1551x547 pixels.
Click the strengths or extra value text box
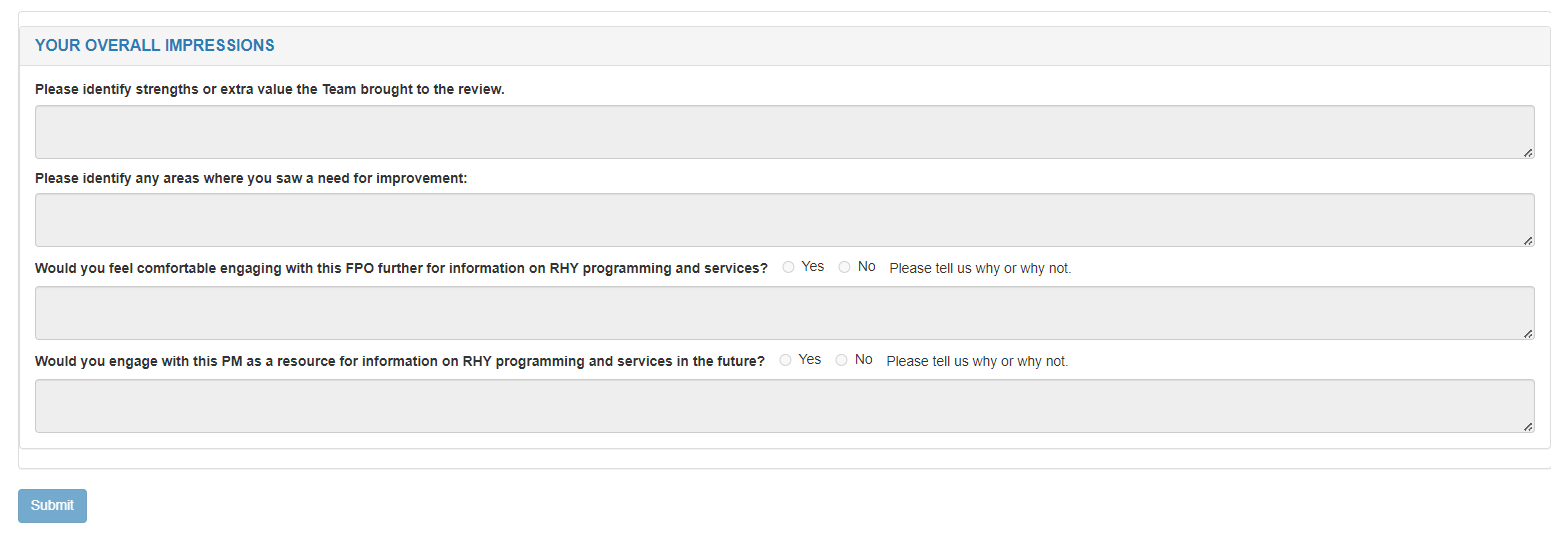click(x=784, y=132)
